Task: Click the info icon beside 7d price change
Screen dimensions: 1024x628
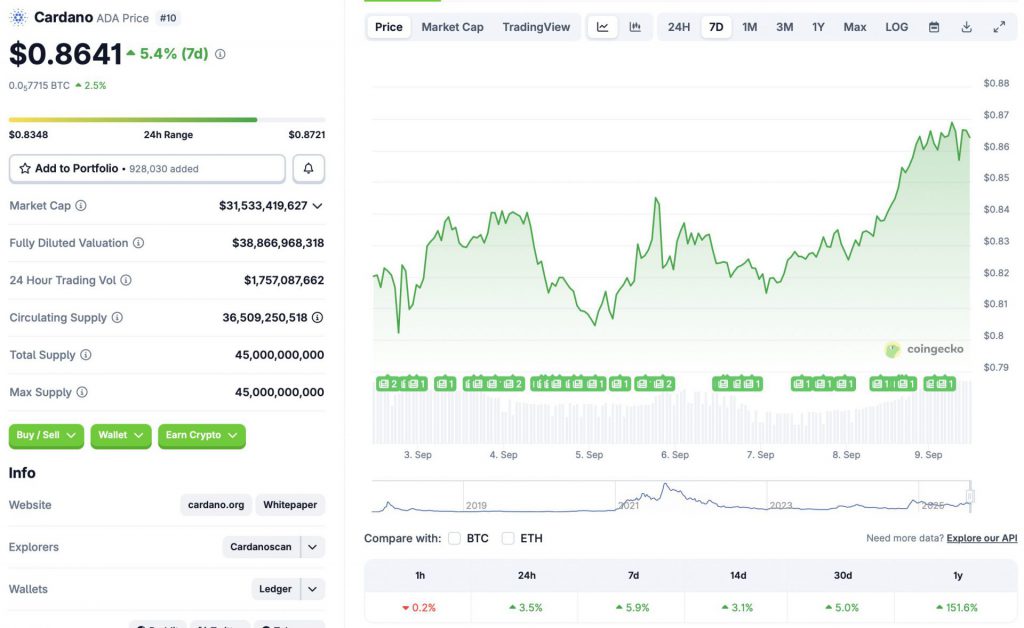Action: (x=220, y=54)
